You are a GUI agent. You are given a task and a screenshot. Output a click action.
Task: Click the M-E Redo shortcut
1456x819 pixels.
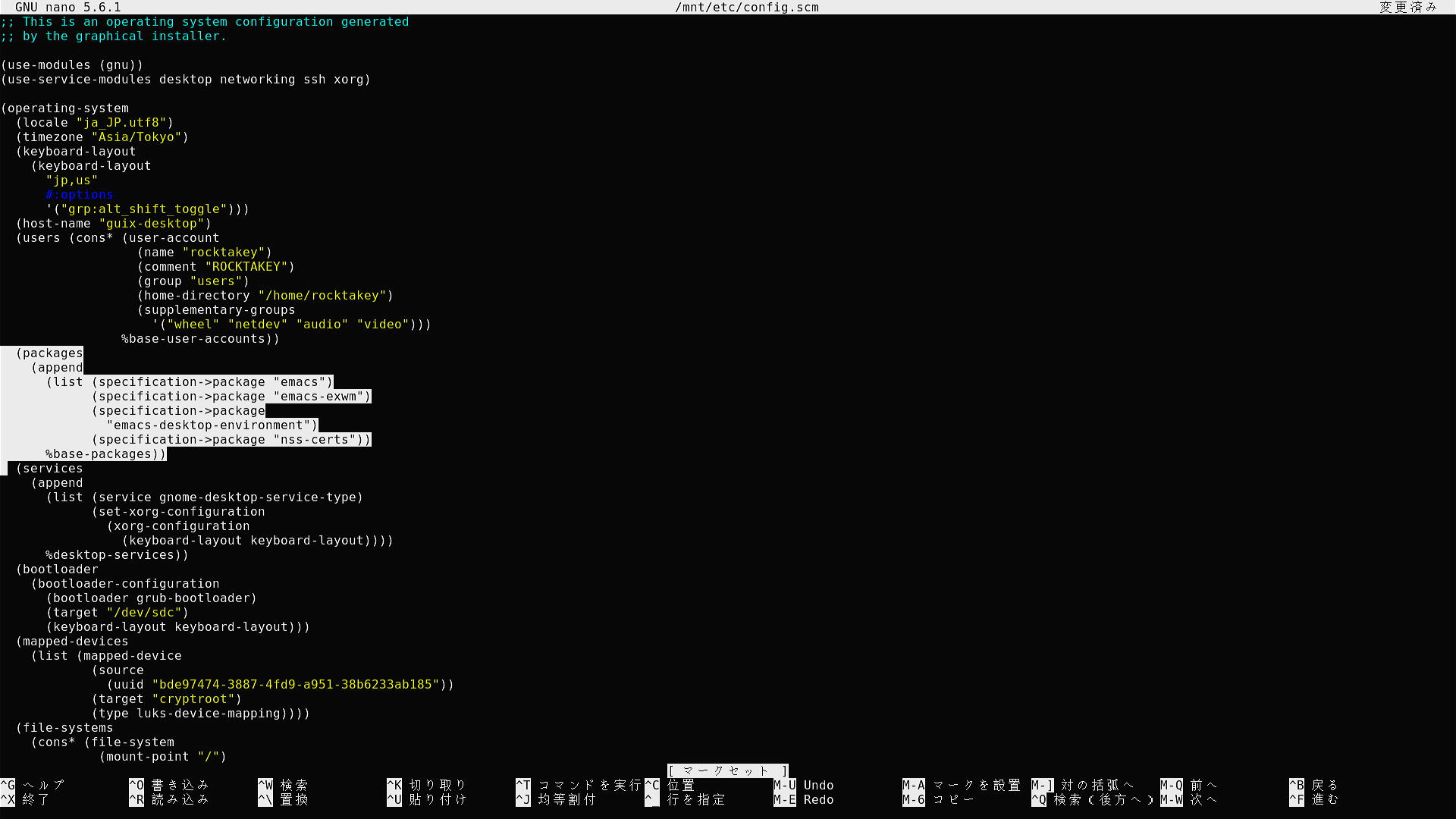(804, 799)
